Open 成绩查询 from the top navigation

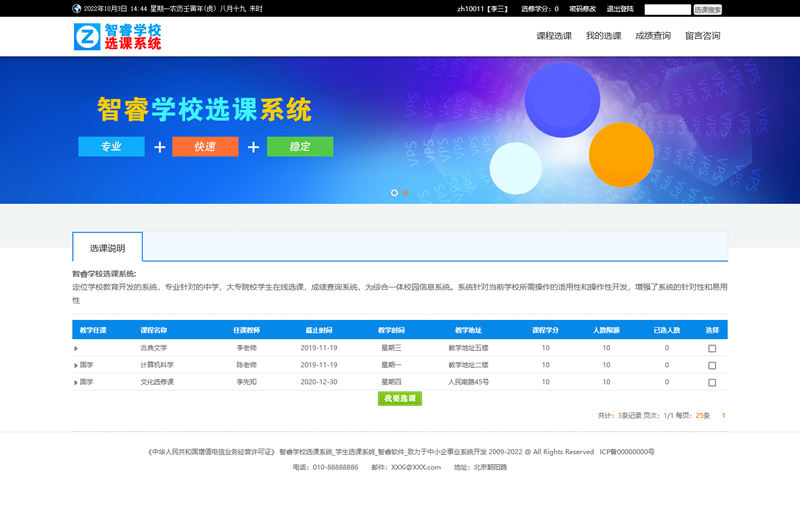[653, 36]
